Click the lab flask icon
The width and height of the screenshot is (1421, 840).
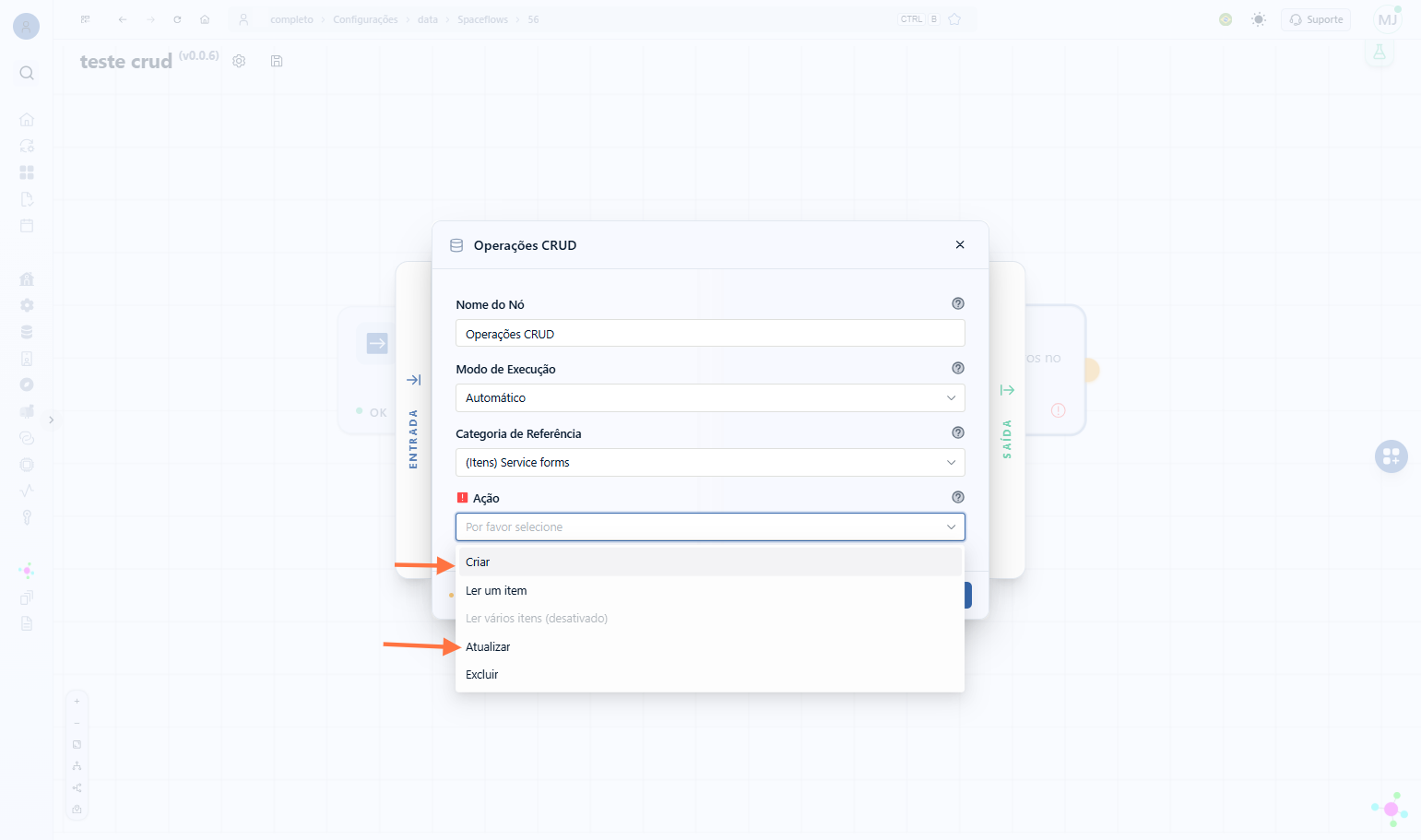[1380, 53]
